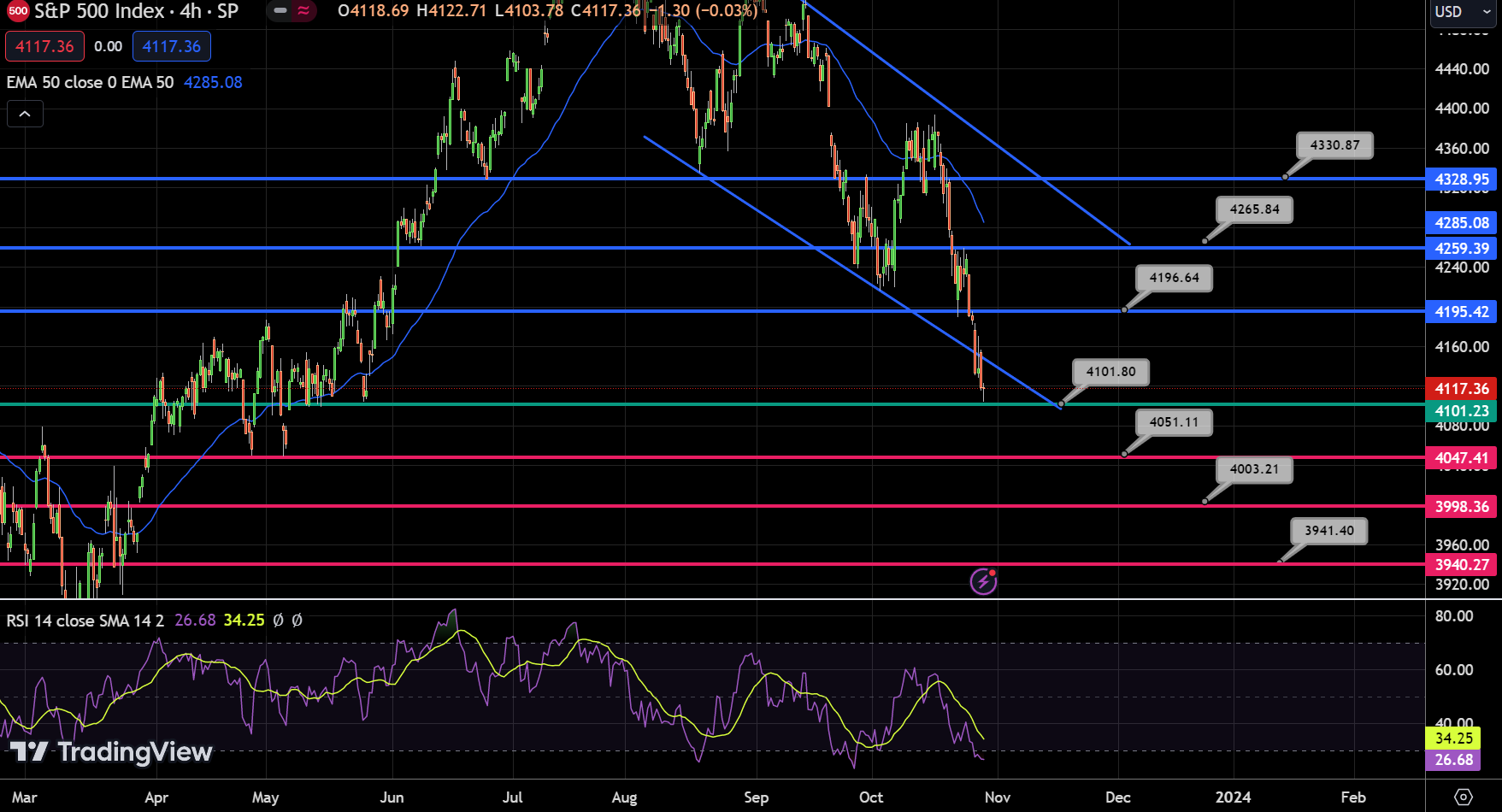The height and width of the screenshot is (812, 1502).
Task: Open the S&P 500 Index symbol title
Action: 137,11
